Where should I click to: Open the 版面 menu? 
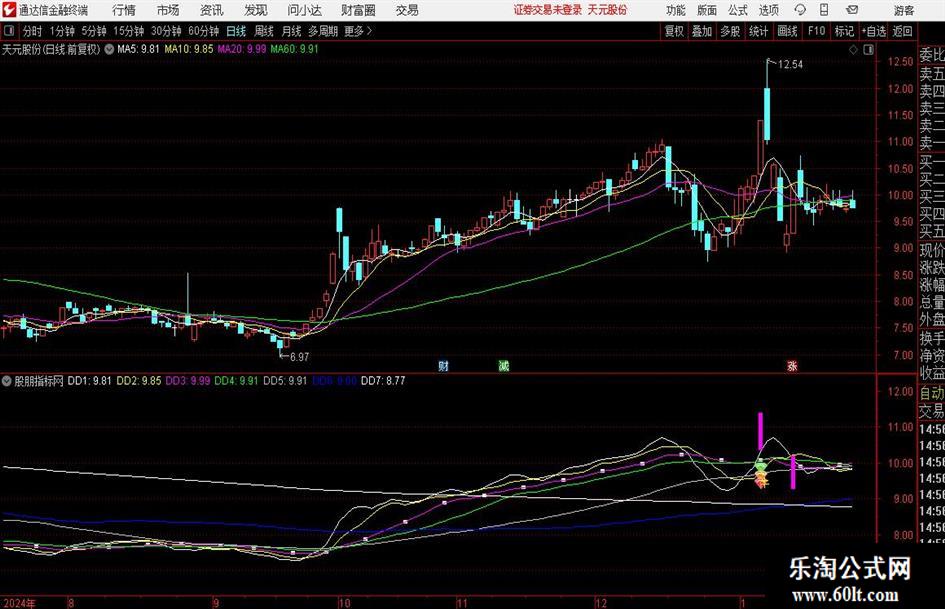pyautogui.click(x=707, y=10)
